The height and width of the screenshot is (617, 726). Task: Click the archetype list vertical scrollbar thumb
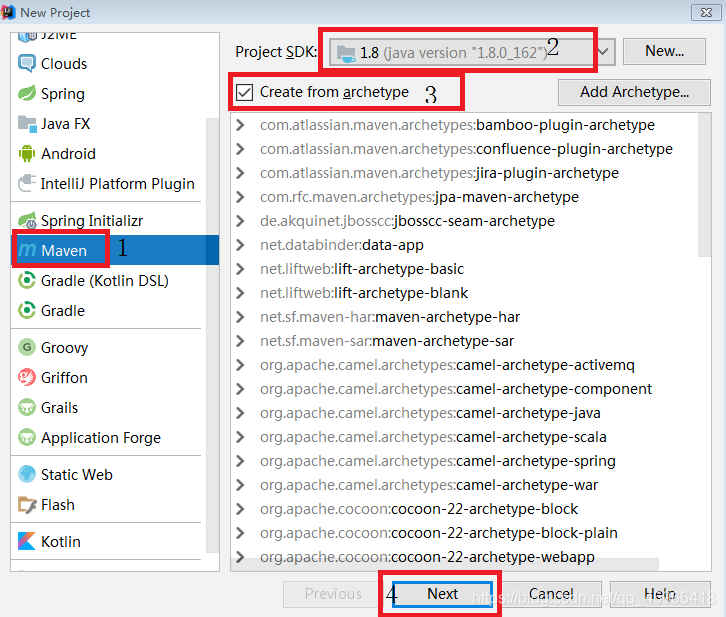(x=704, y=185)
